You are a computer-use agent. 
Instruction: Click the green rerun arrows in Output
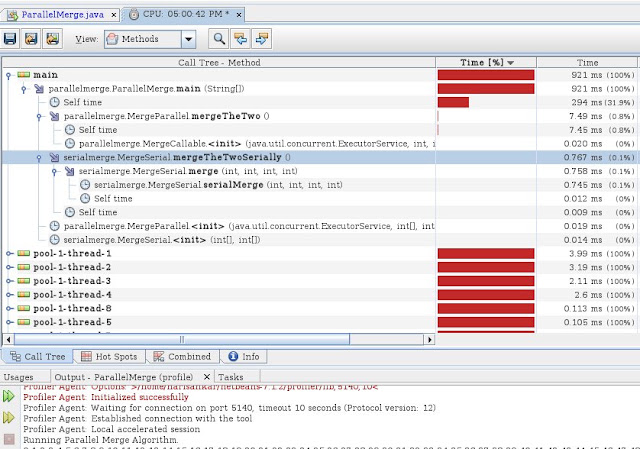pyautogui.click(x=9, y=396)
